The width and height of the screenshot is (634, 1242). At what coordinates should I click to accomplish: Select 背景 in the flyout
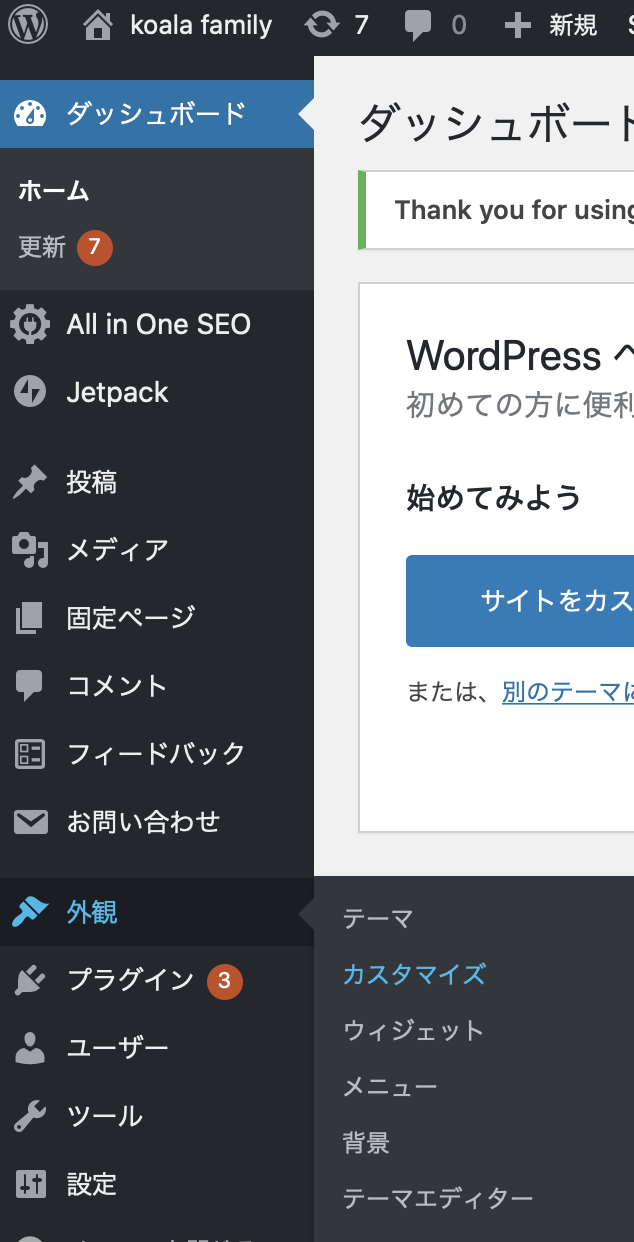point(367,1142)
